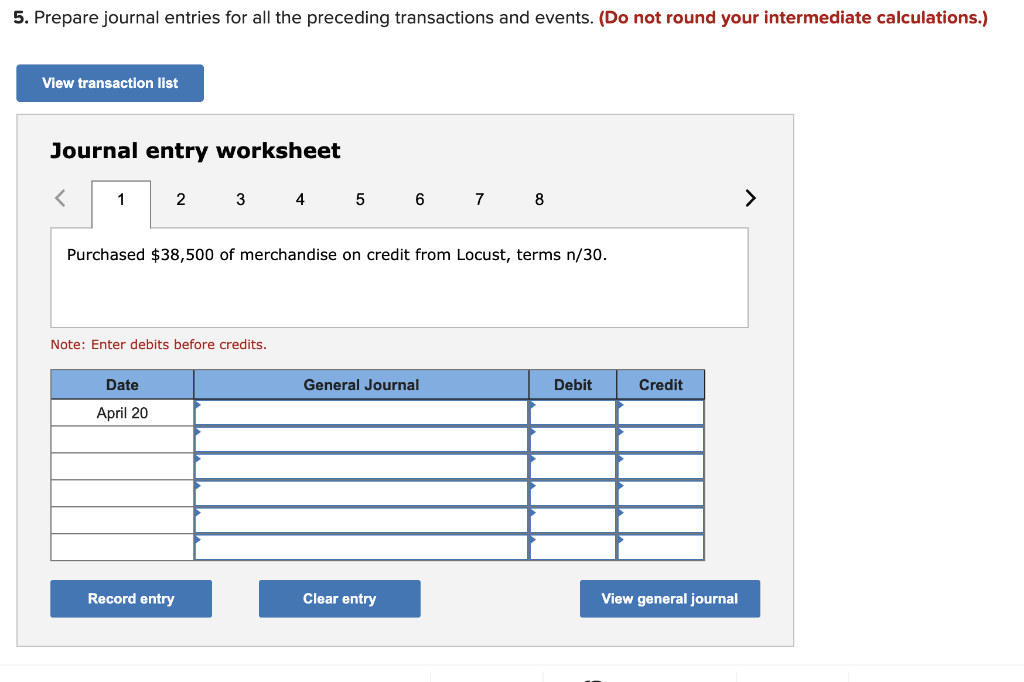Image resolution: width=1024 pixels, height=682 pixels.
Task: Switch to worksheet tab 6
Action: click(420, 200)
